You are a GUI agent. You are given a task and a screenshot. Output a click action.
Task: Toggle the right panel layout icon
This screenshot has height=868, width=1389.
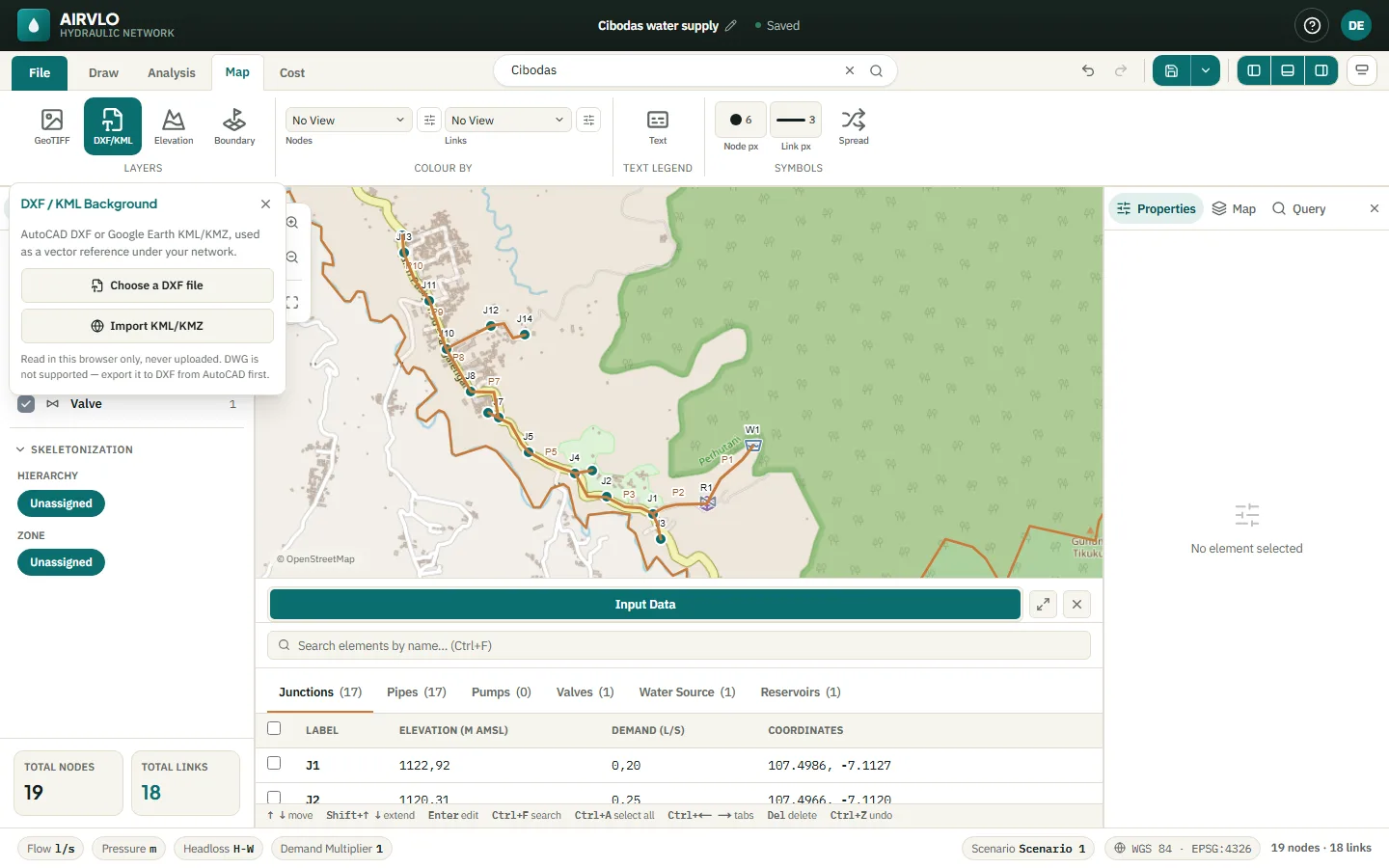pyautogui.click(x=1321, y=70)
